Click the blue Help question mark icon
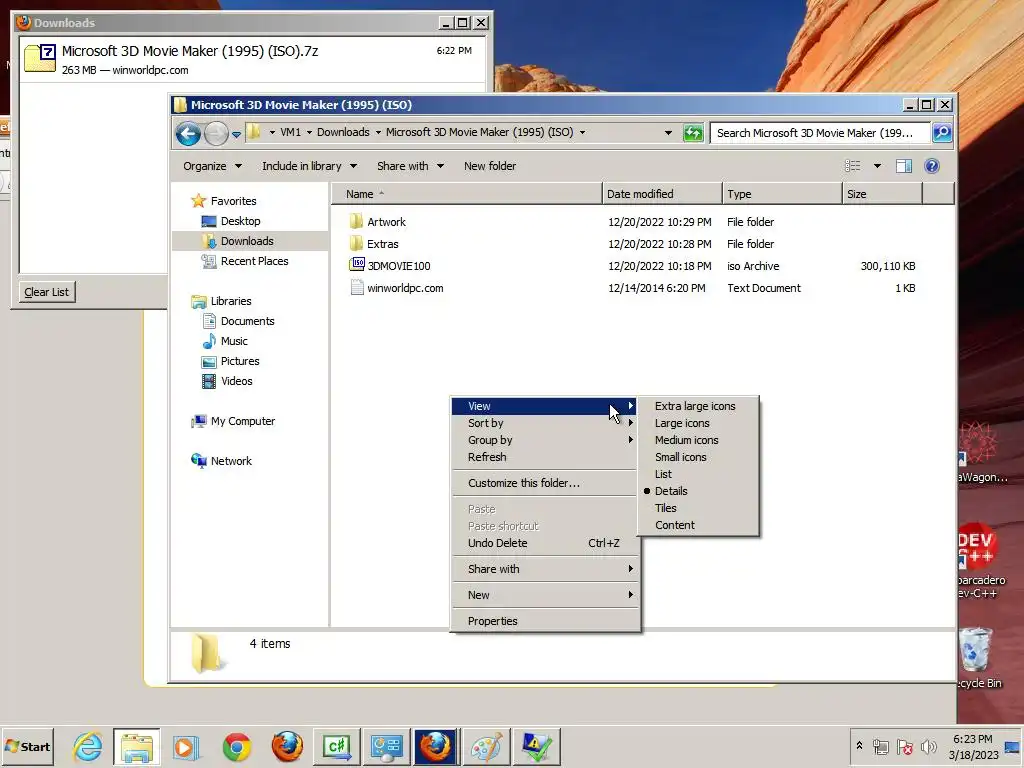 click(932, 166)
